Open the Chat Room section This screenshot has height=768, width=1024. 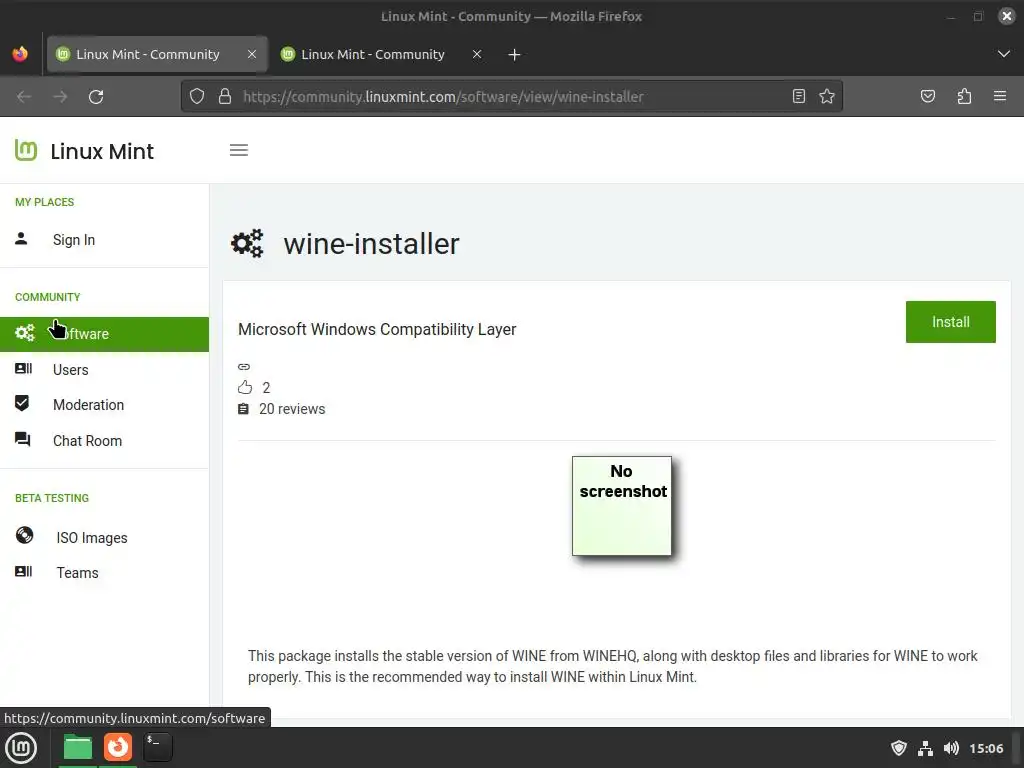click(x=88, y=441)
